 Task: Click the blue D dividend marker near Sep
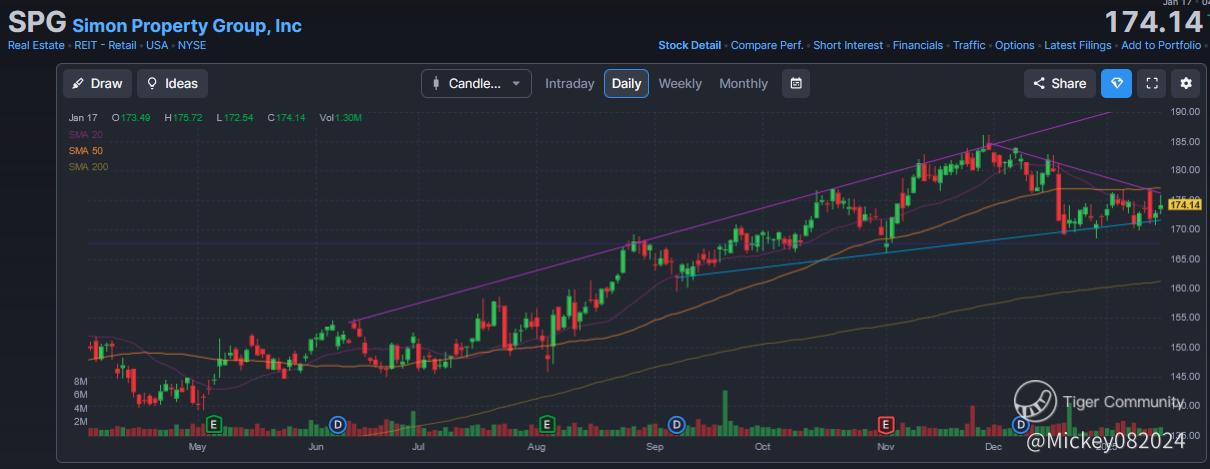point(677,425)
